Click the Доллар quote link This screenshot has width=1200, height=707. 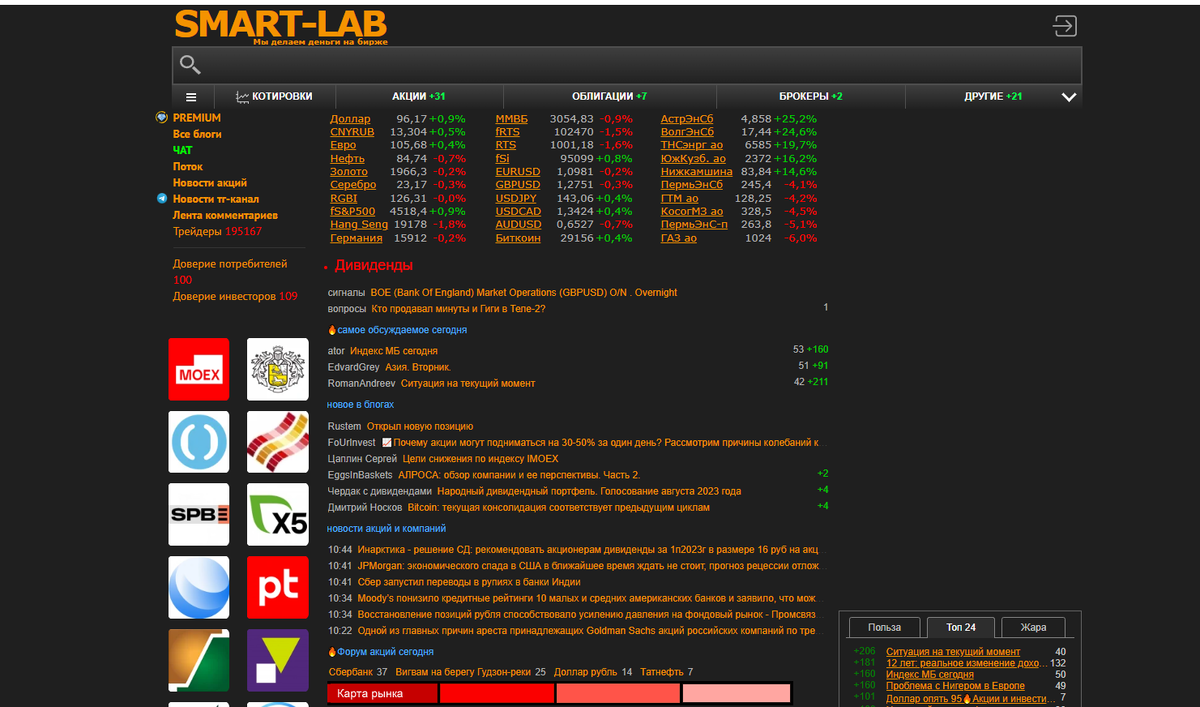pos(350,119)
